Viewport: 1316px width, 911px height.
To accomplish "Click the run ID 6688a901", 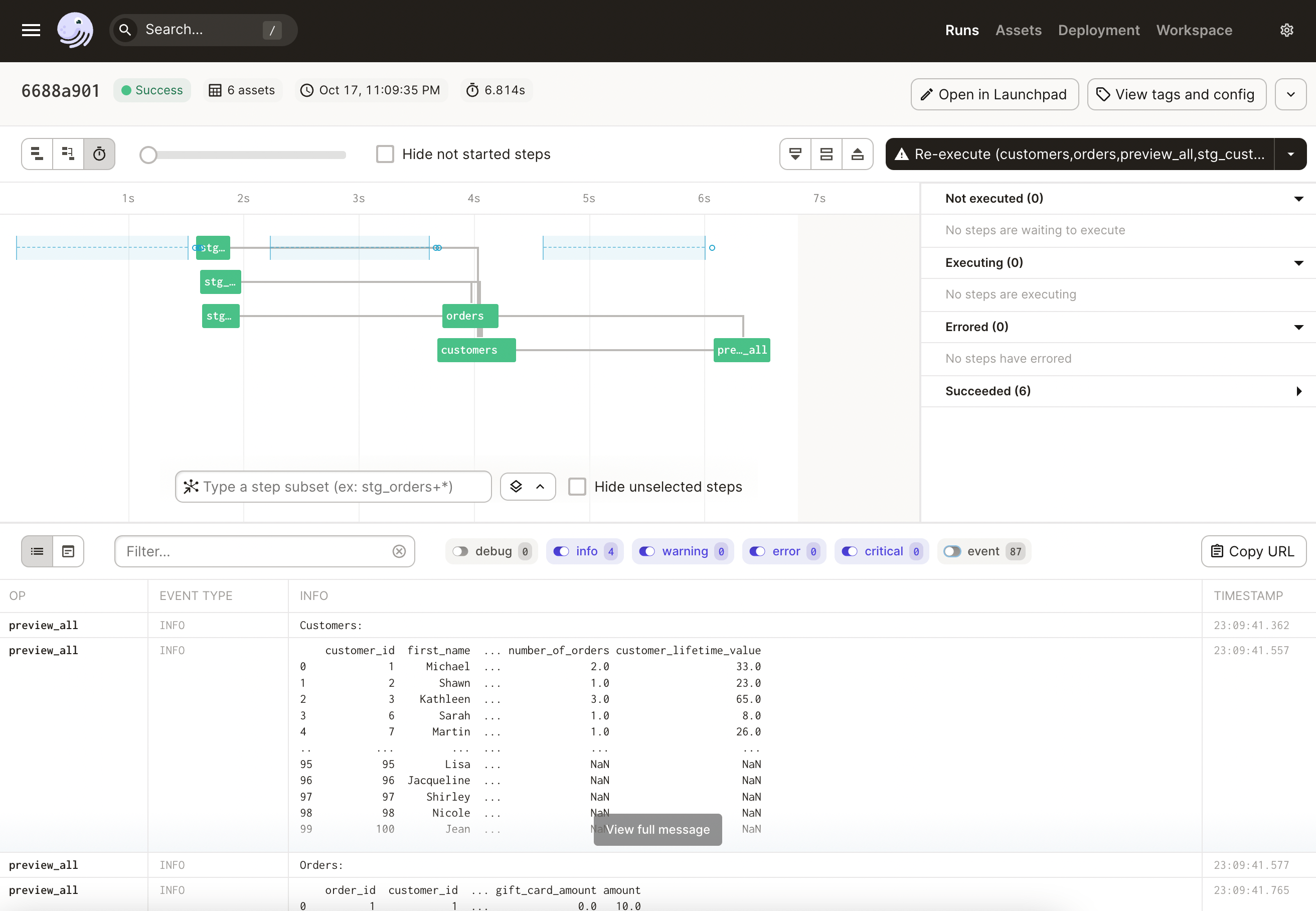I will coord(61,91).
